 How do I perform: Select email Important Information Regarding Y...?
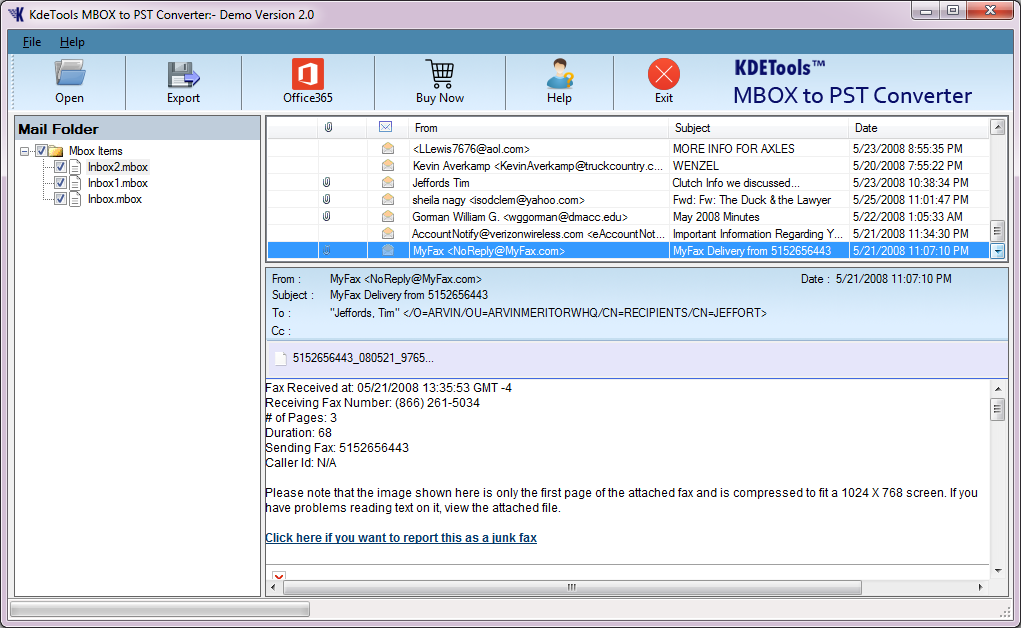pyautogui.click(x=758, y=234)
